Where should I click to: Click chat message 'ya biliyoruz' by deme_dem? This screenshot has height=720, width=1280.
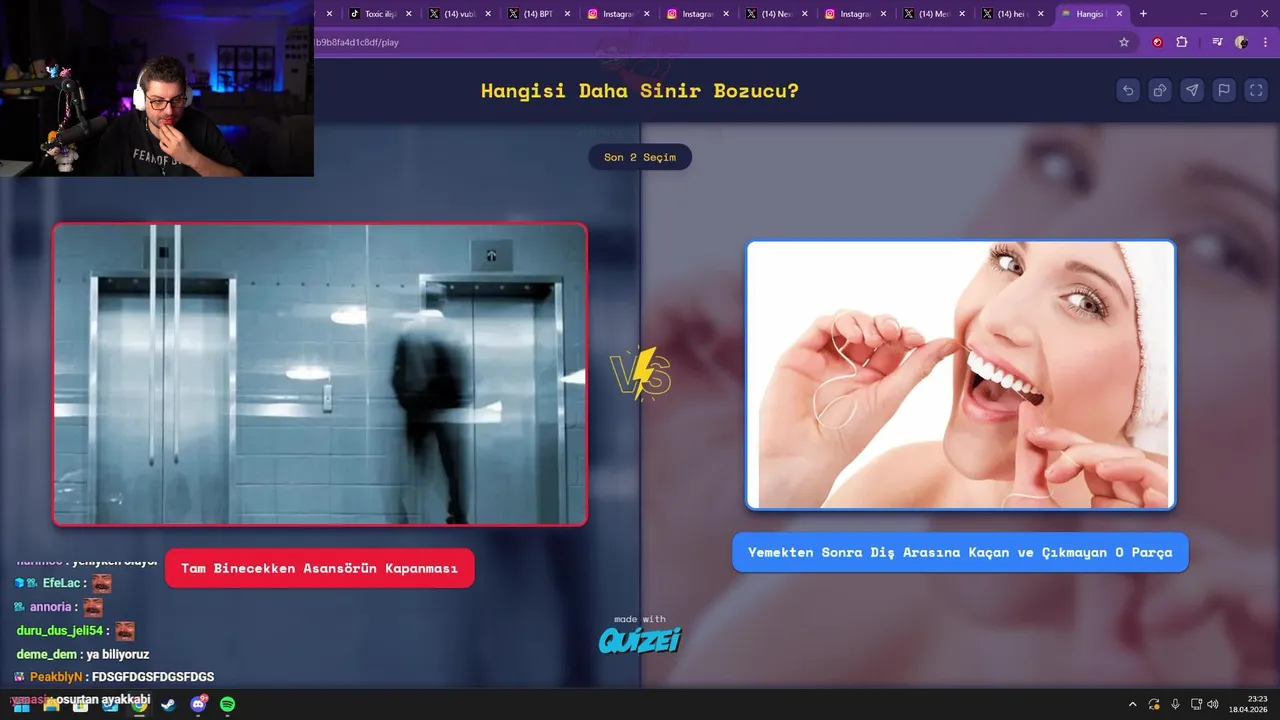click(x=118, y=654)
